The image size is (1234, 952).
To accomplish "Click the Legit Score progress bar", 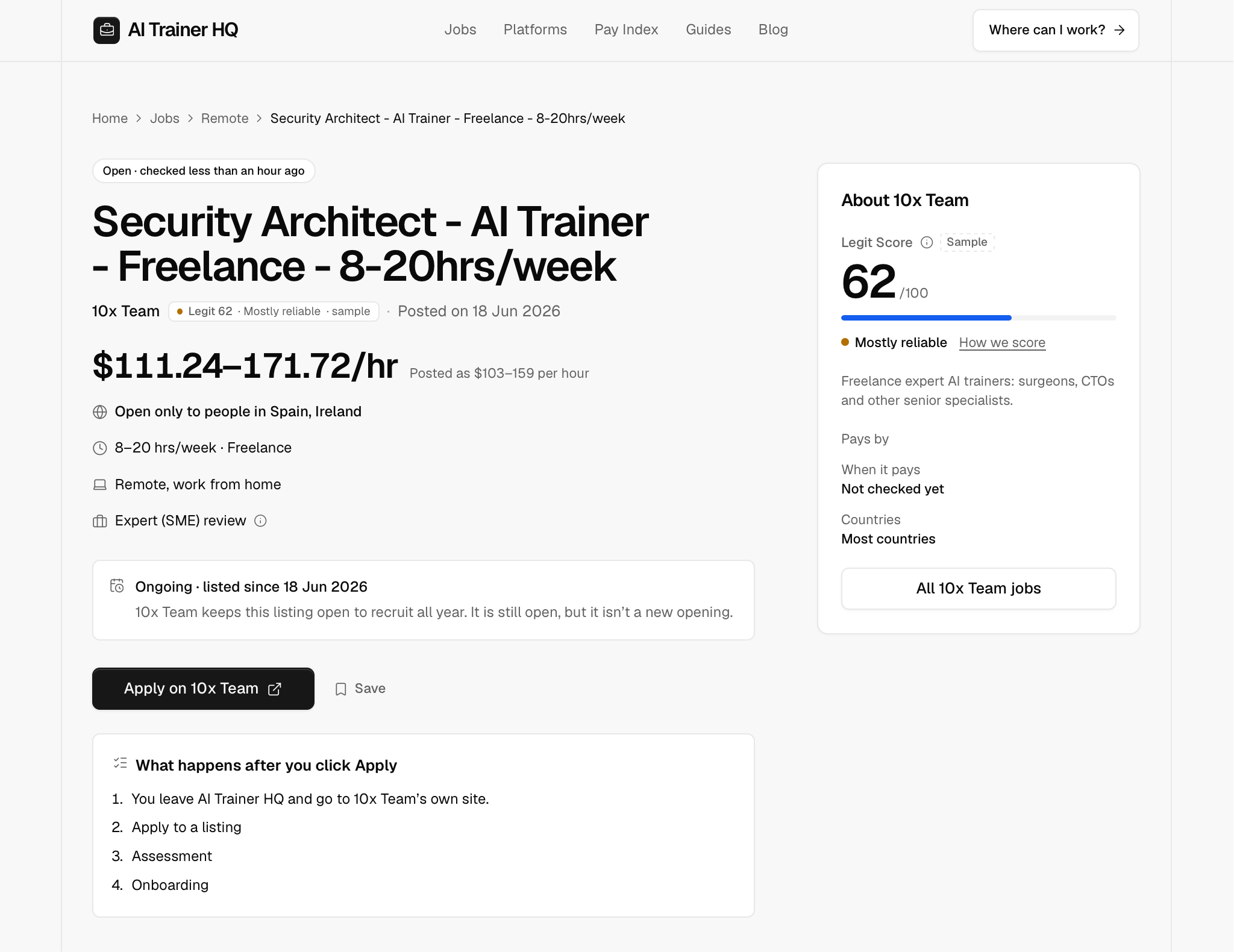I will 979,318.
